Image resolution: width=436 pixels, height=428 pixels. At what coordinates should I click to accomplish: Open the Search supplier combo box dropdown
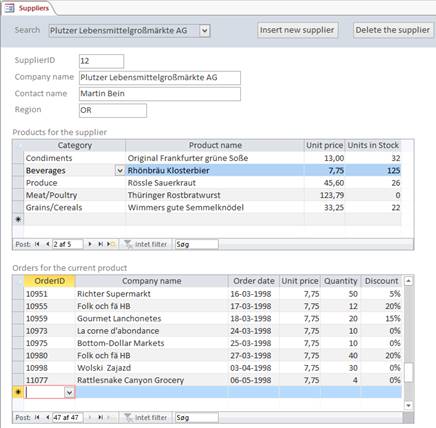pos(205,31)
